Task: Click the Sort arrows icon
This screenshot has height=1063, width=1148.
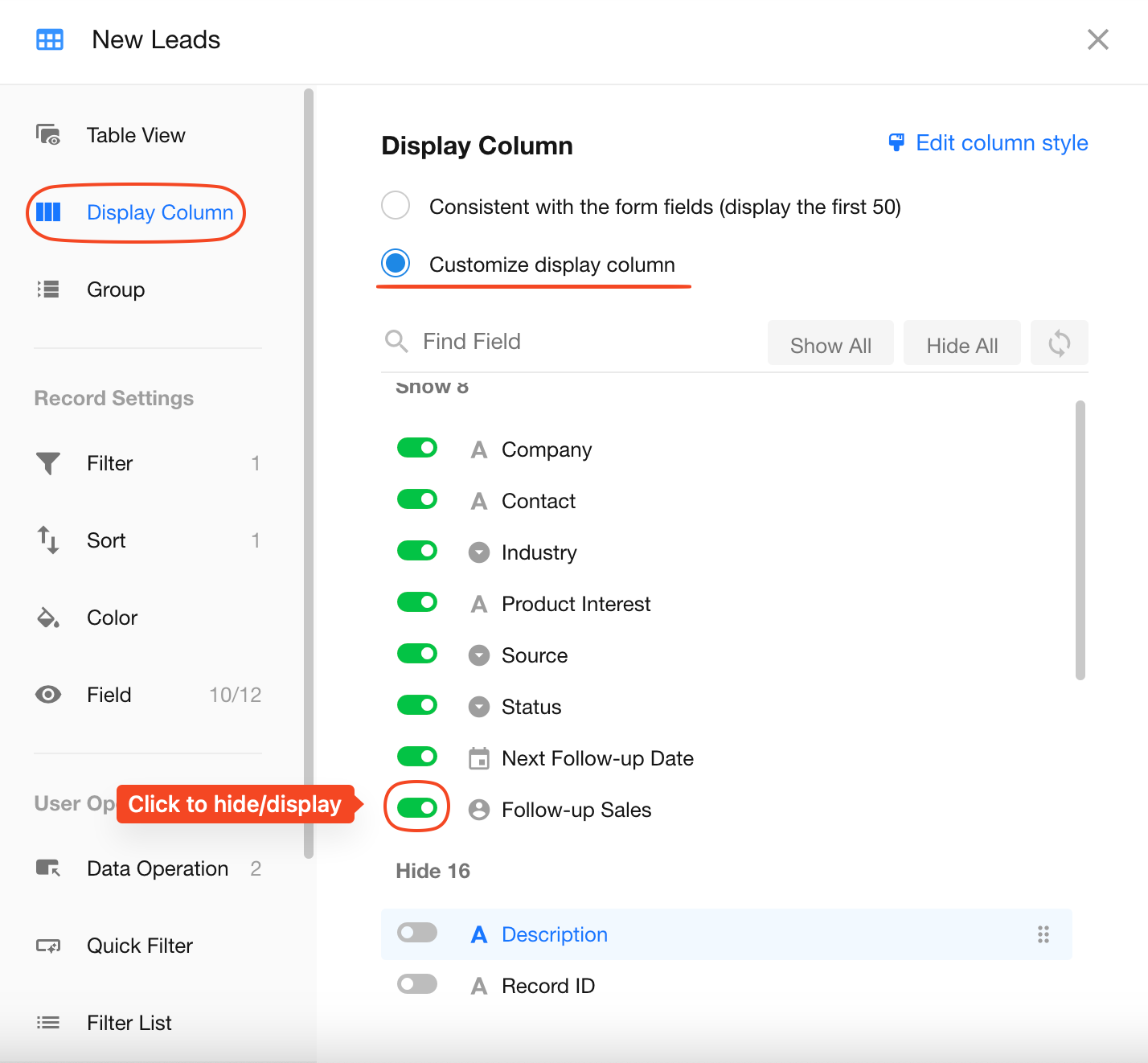Action: tap(48, 540)
